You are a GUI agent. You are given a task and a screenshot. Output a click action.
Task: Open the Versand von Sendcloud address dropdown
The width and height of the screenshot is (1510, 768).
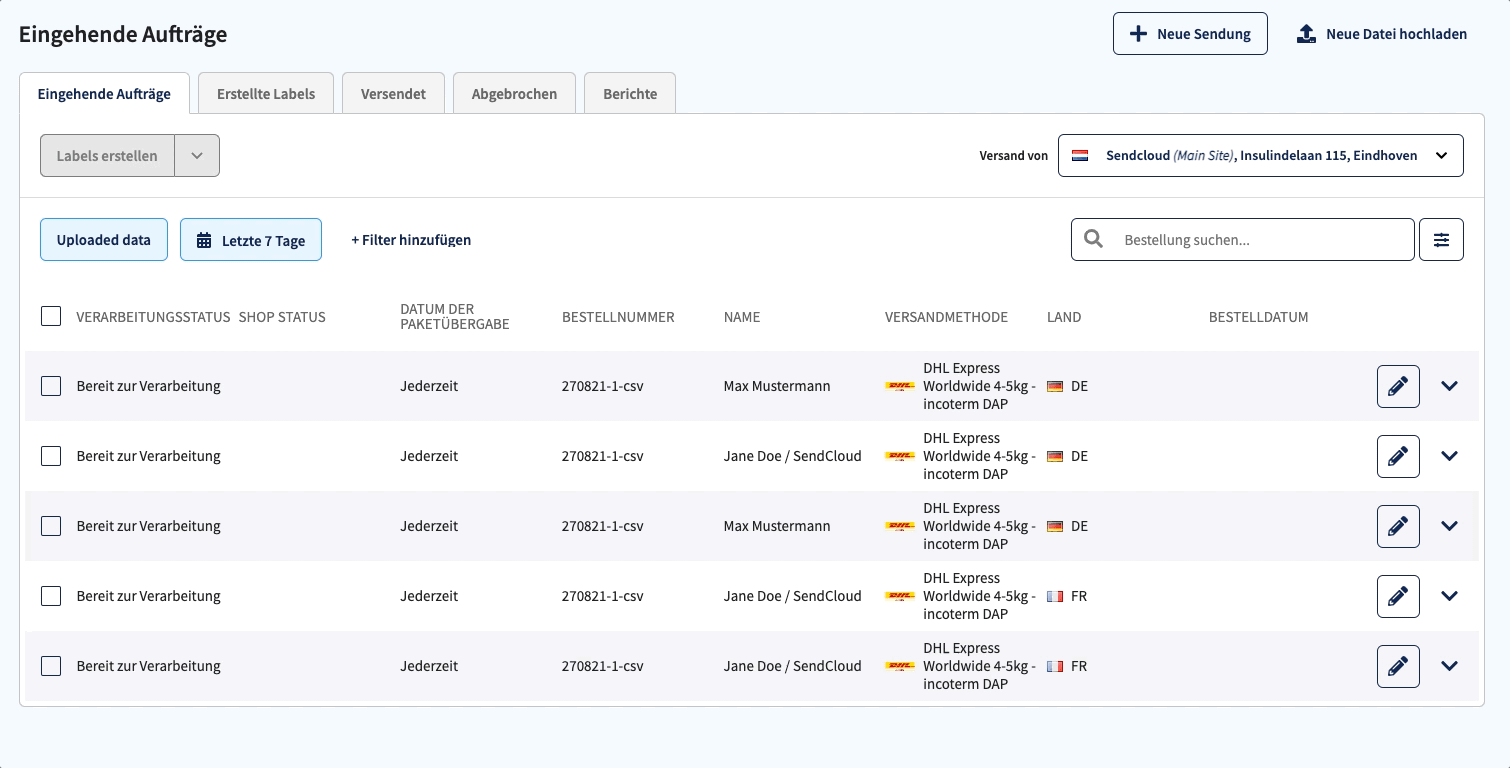coord(1261,155)
